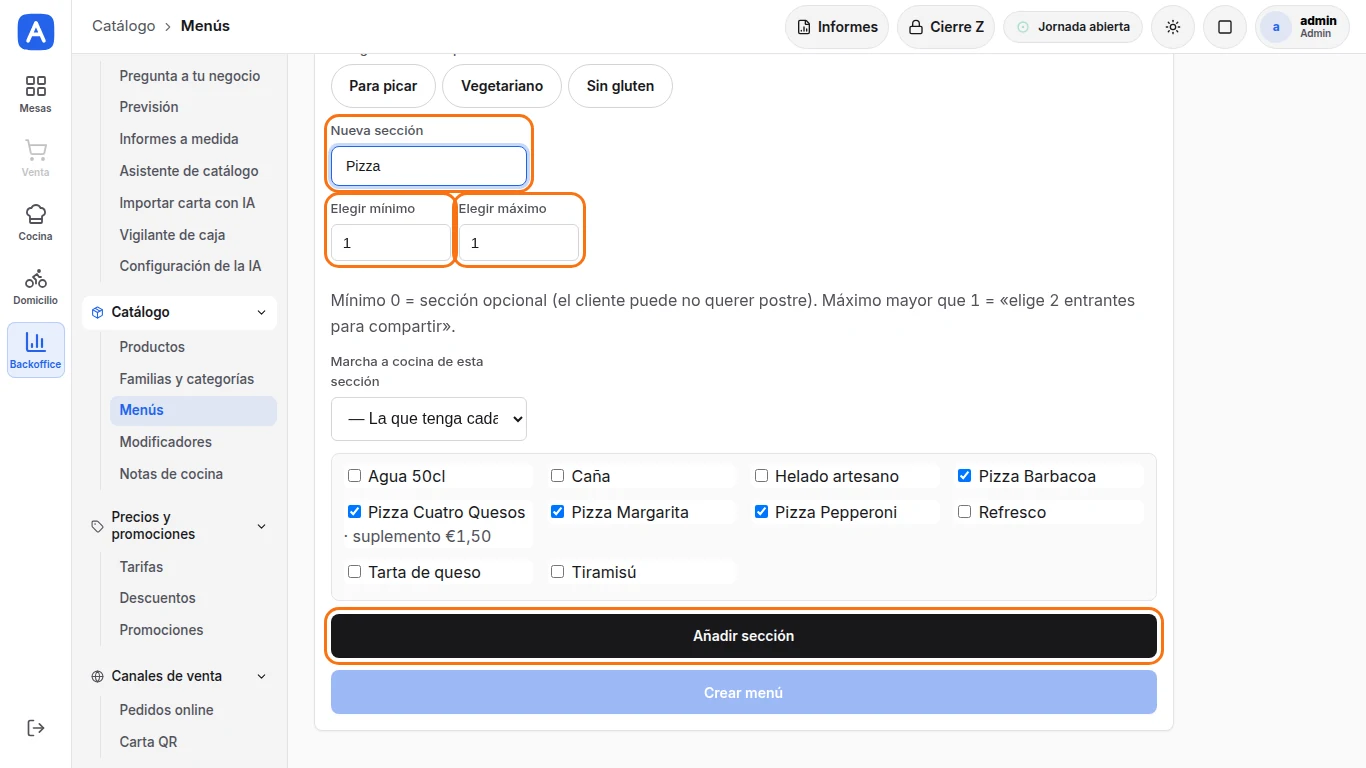1366x768 pixels.
Task: Collapse the Catálogo sidebar group
Action: click(179, 312)
